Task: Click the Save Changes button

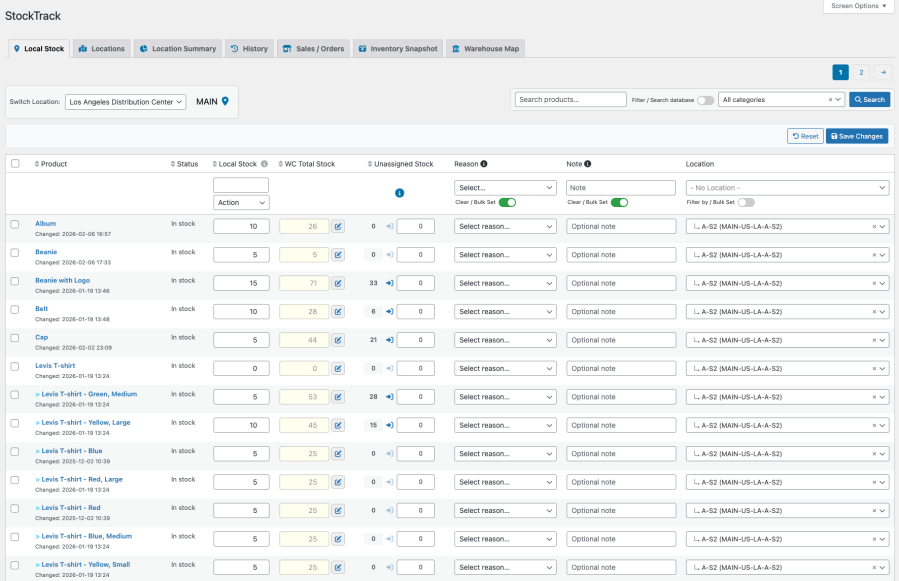Action: (856, 136)
